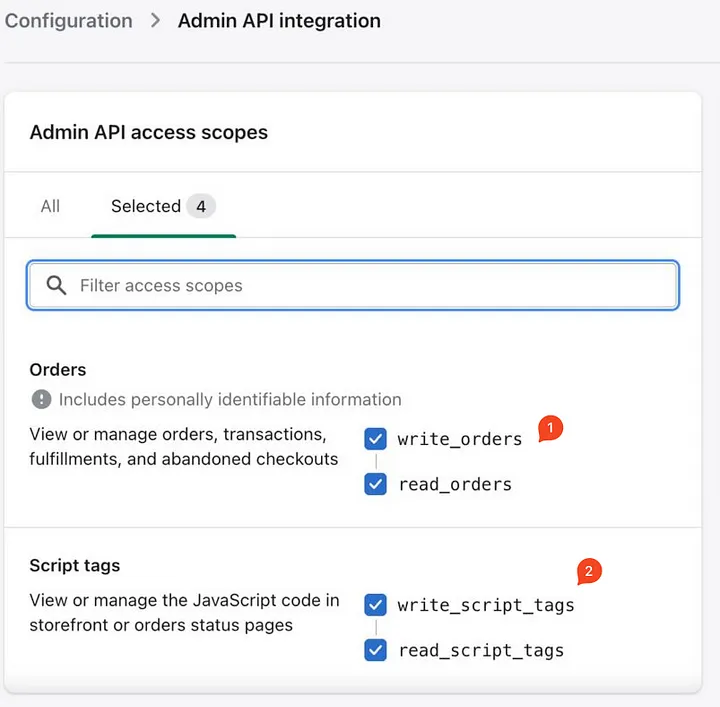Screen dimensions: 720x707
Task: Switch to the All tab
Action: [x=50, y=206]
